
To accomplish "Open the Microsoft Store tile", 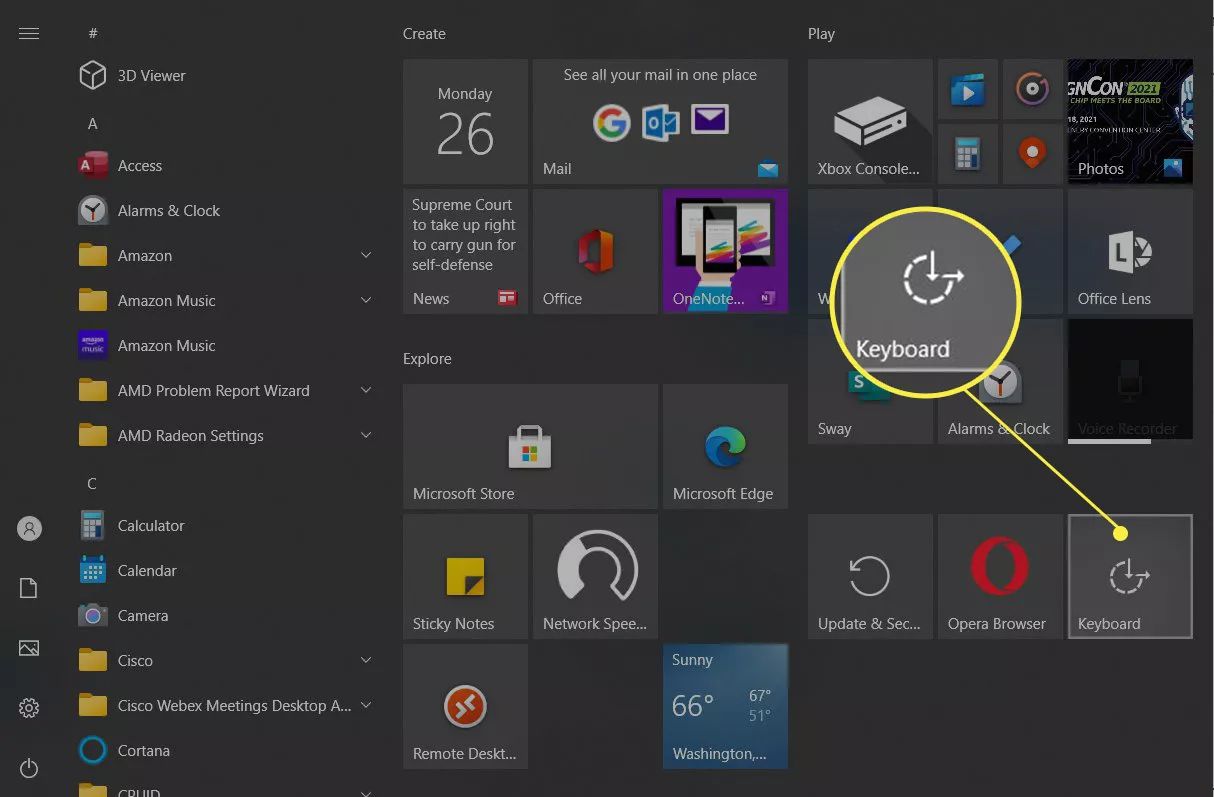I will 530,446.
